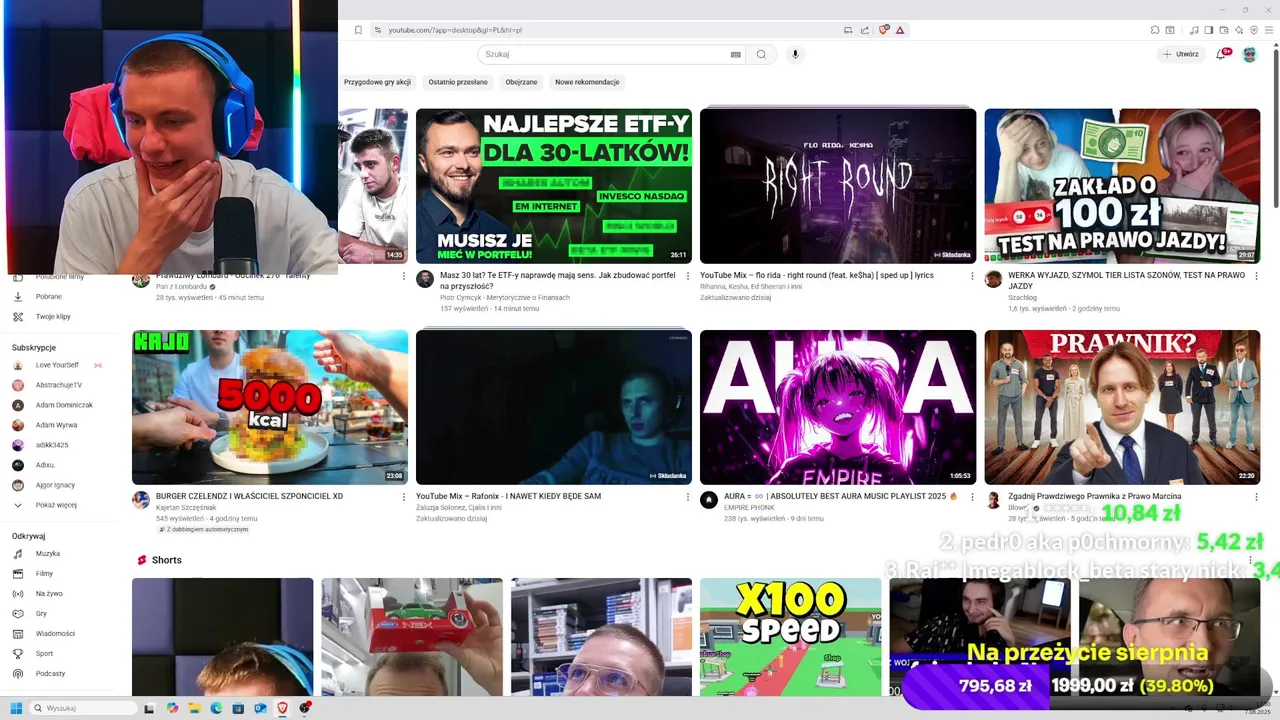
Task: Open options for Zgadnij Prawdziwego Prawnika video
Action: [x=1256, y=497]
